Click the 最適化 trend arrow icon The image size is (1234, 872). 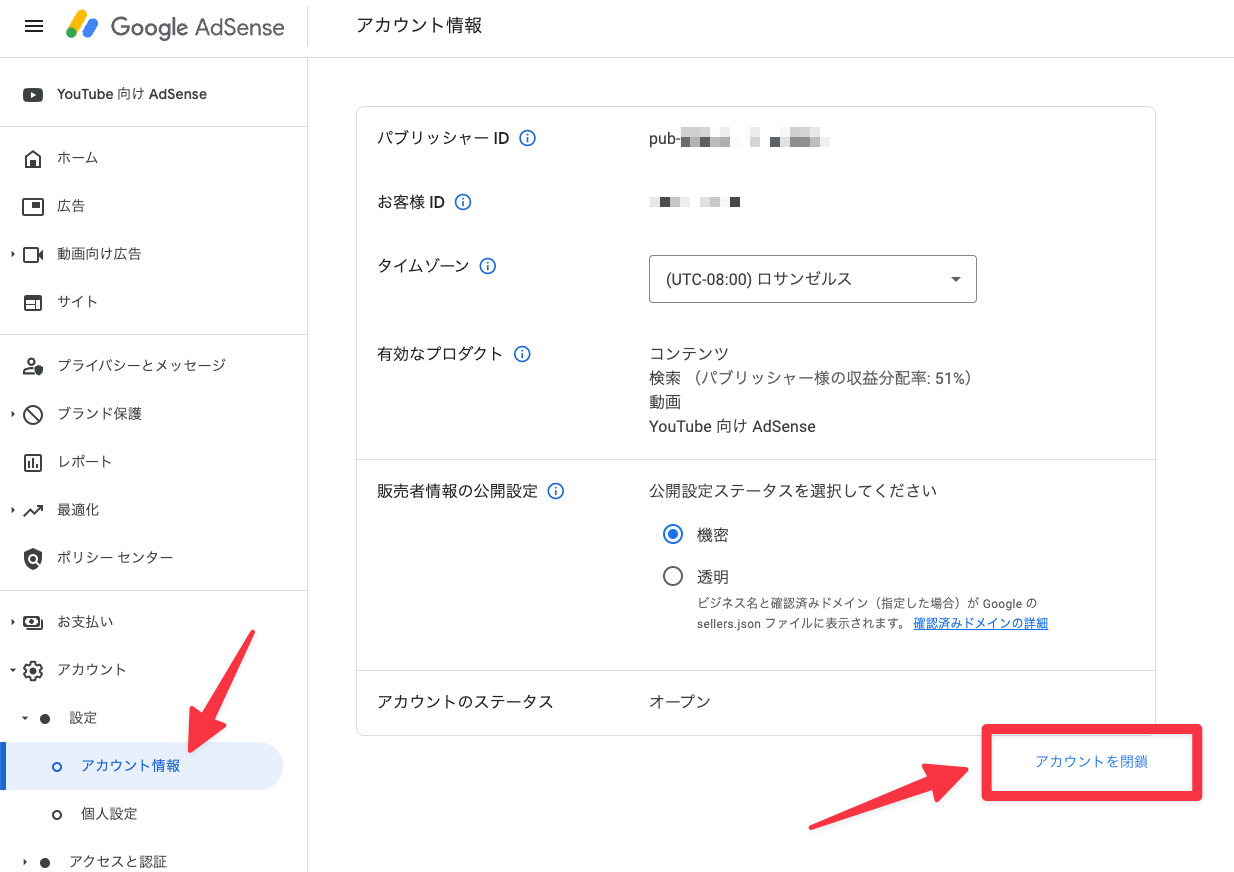(x=33, y=510)
